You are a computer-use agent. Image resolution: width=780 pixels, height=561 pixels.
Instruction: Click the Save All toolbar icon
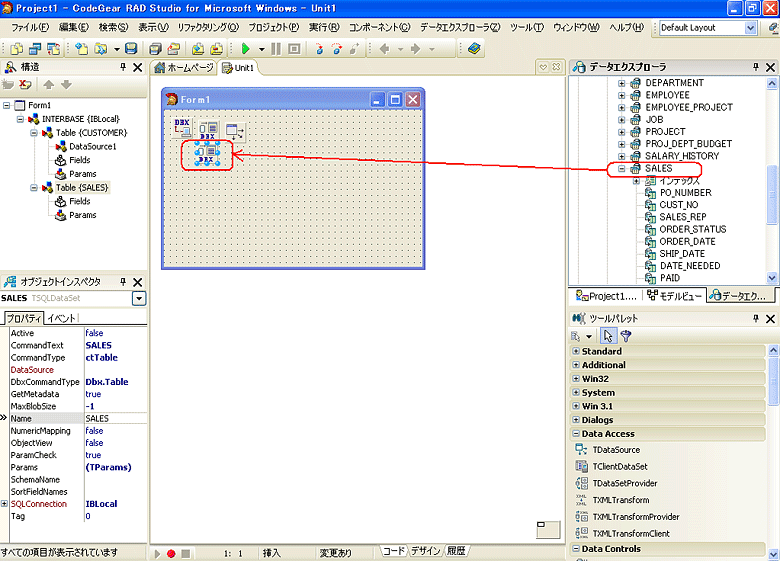pos(155,48)
